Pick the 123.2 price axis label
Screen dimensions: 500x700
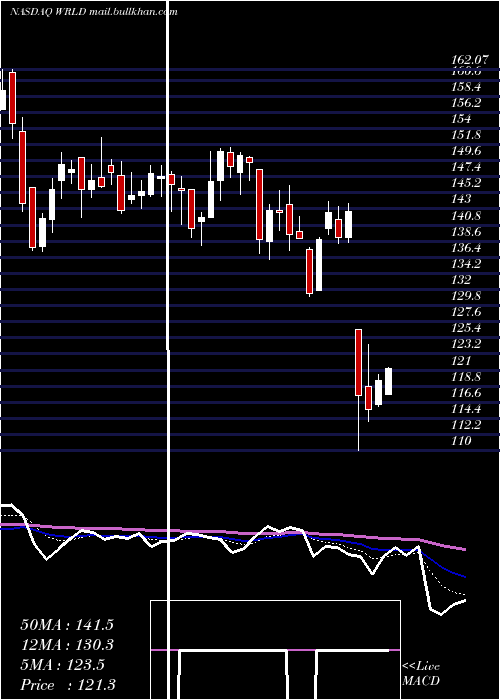[x=468, y=344]
